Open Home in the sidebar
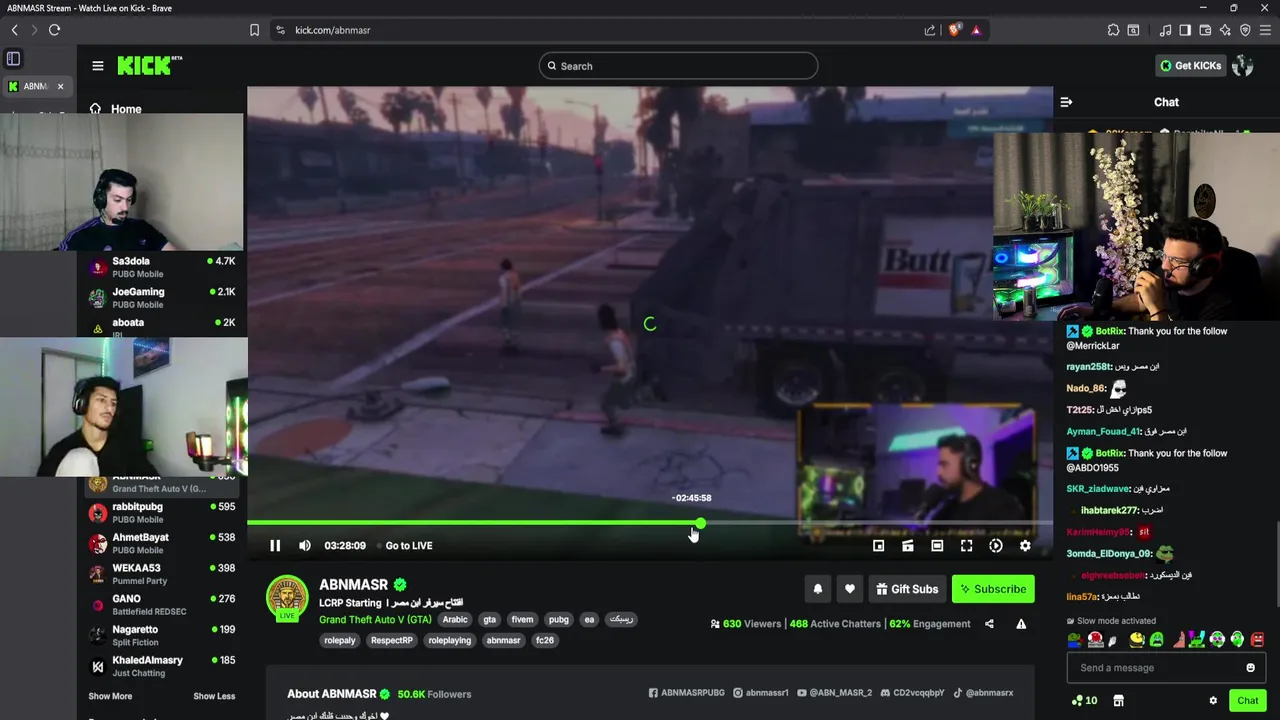This screenshot has width=1280, height=720. click(116, 109)
